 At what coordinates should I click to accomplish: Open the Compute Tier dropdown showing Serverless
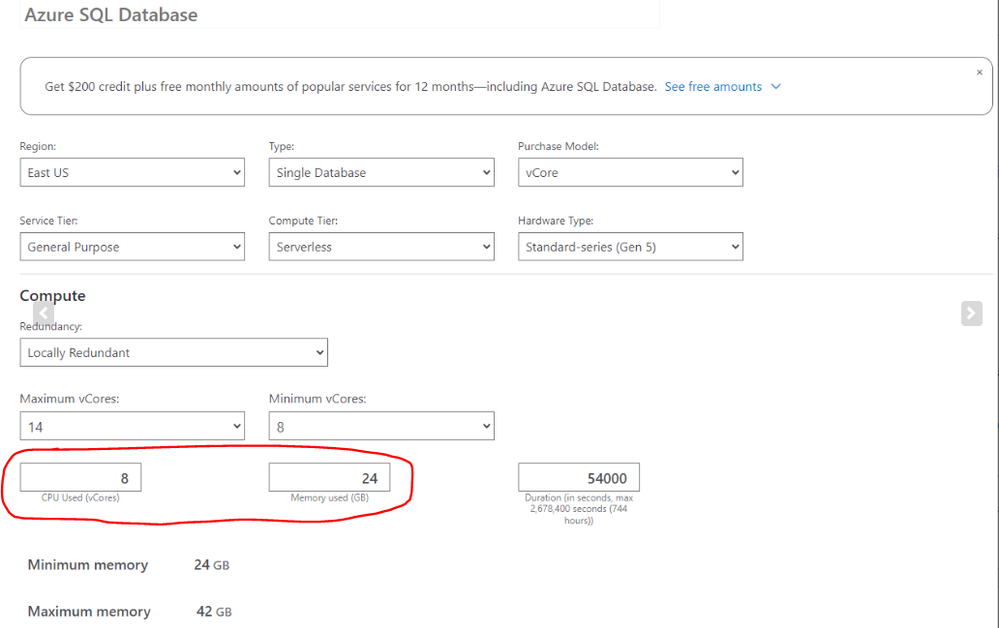(381, 247)
